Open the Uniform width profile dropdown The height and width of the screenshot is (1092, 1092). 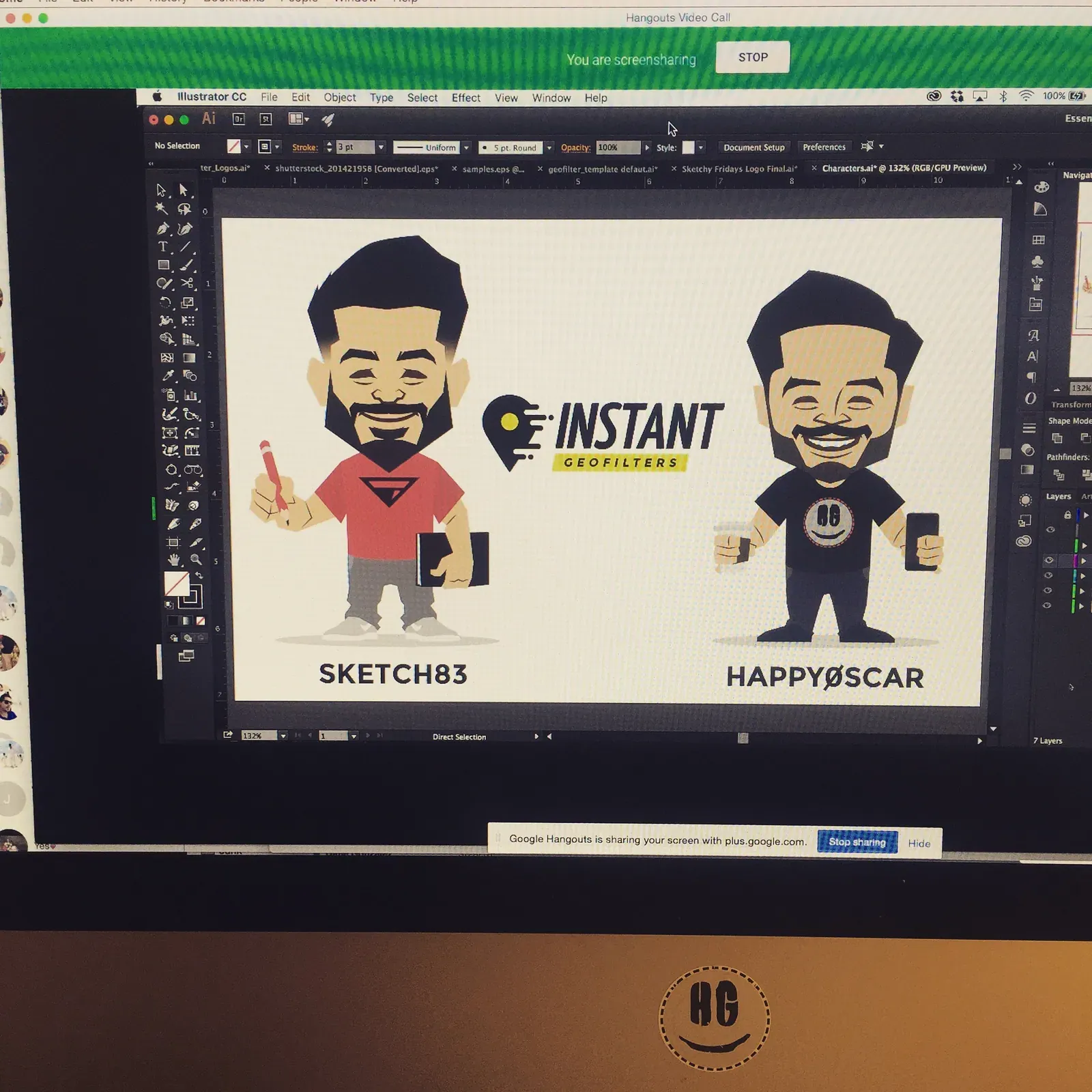coord(466,147)
